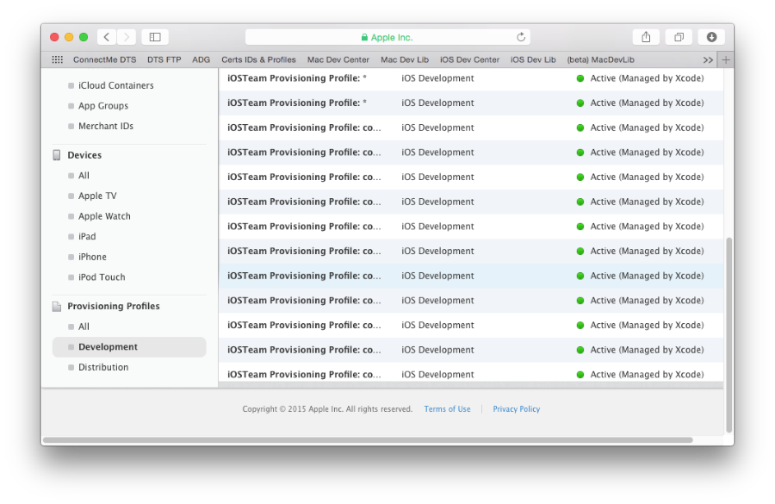Click the vertical scrollbar of profile list

tap(727, 310)
